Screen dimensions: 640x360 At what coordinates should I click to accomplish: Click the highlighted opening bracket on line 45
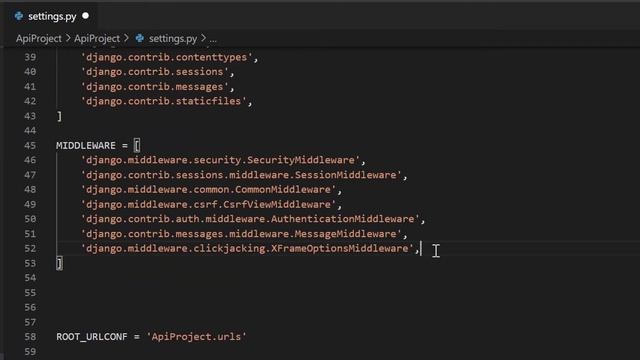click(137, 145)
